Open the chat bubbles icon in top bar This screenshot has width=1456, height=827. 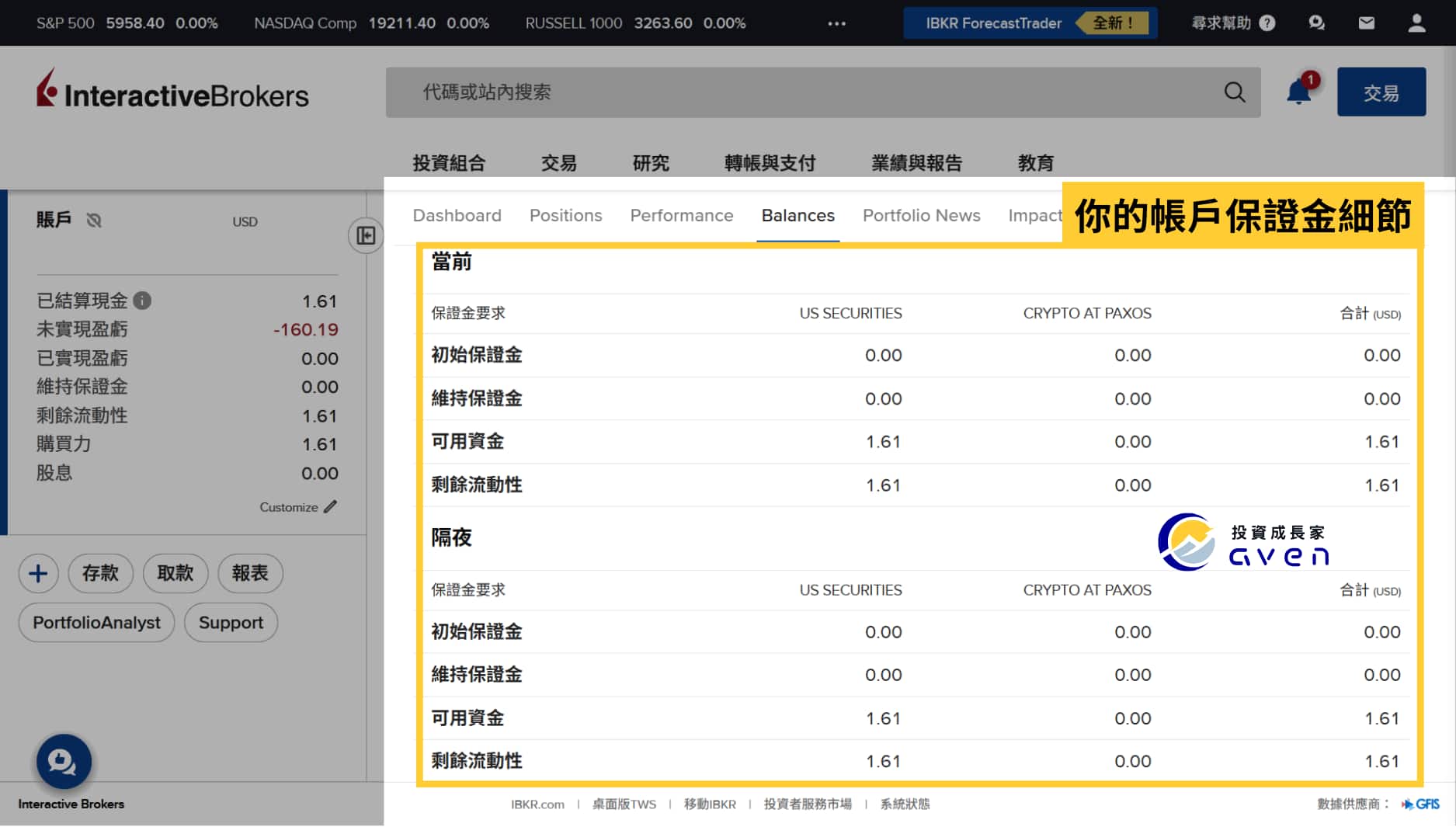pos(1316,23)
